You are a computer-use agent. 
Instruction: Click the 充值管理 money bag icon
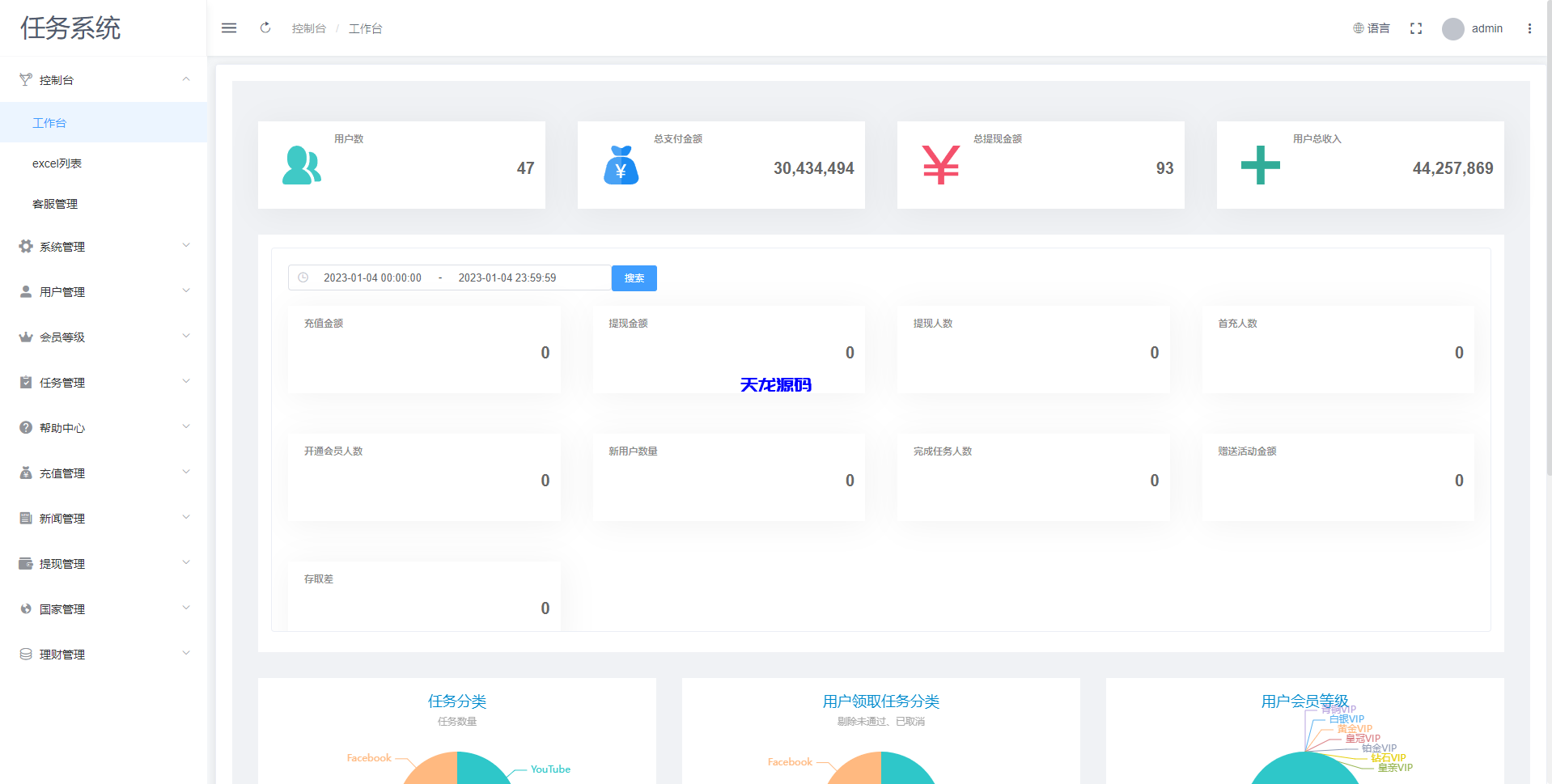26,473
